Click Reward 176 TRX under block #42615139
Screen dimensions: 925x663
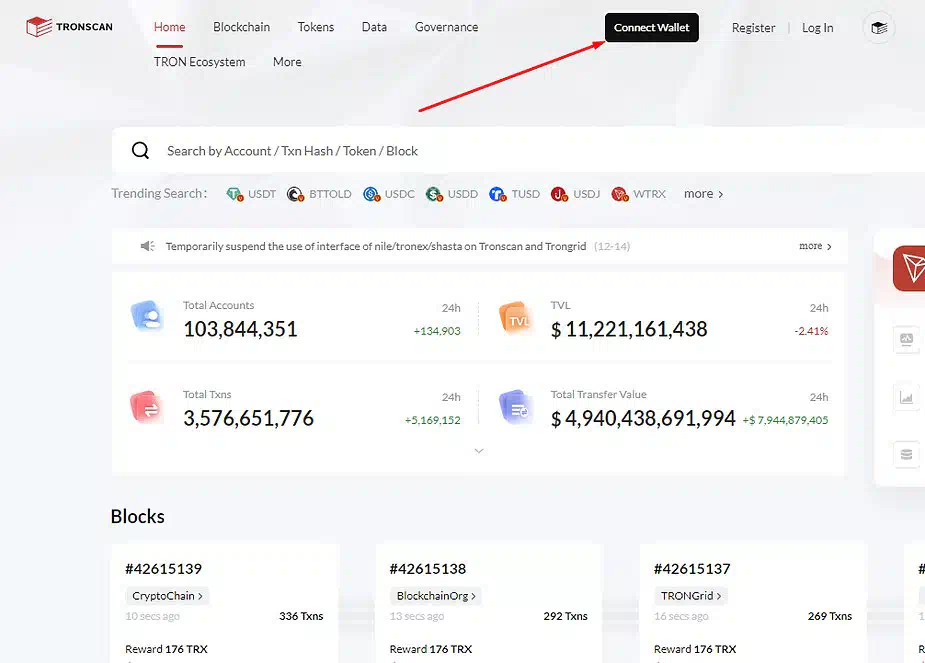[x=166, y=649]
